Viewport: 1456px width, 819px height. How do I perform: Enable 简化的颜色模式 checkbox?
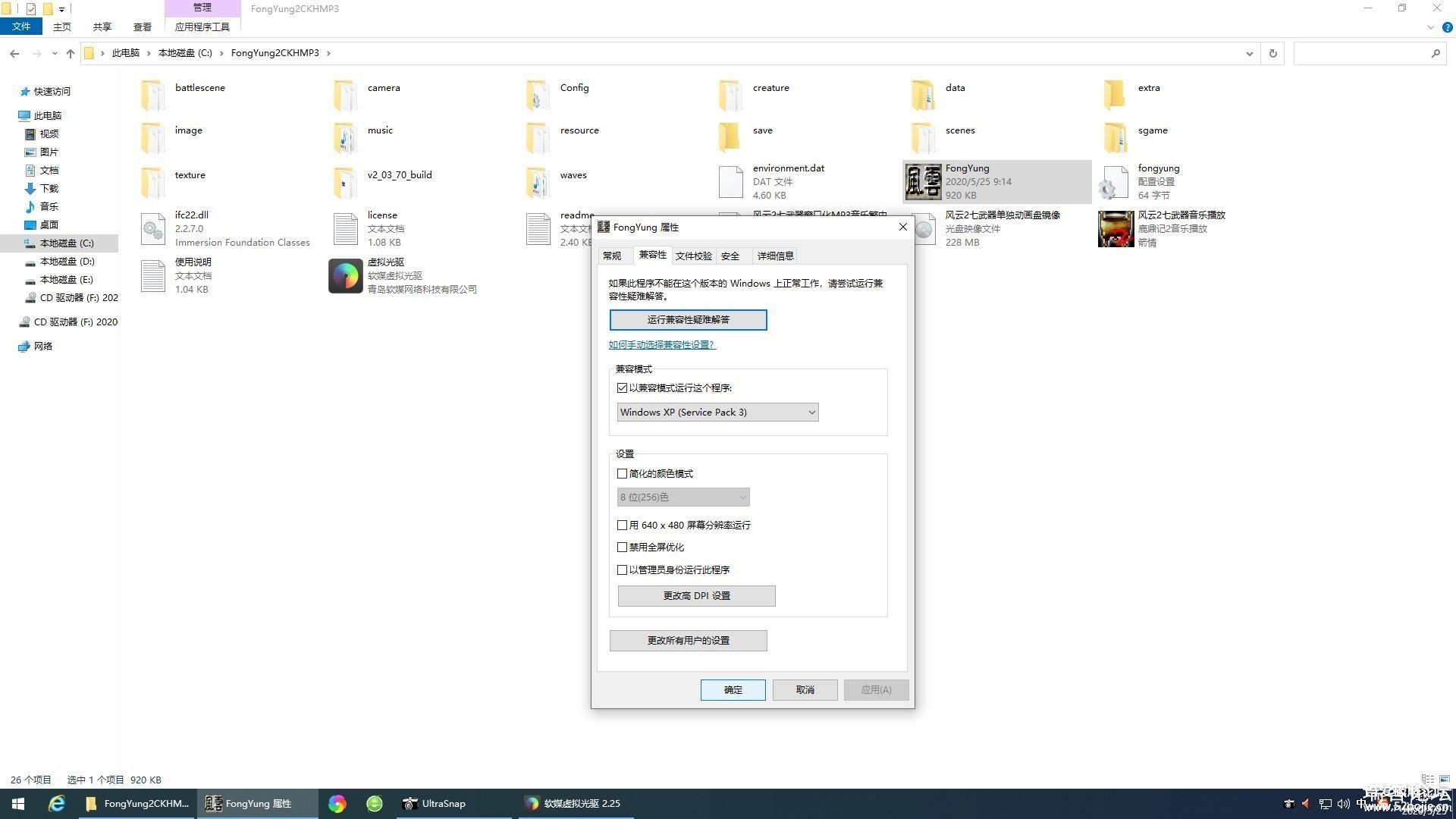click(x=622, y=473)
